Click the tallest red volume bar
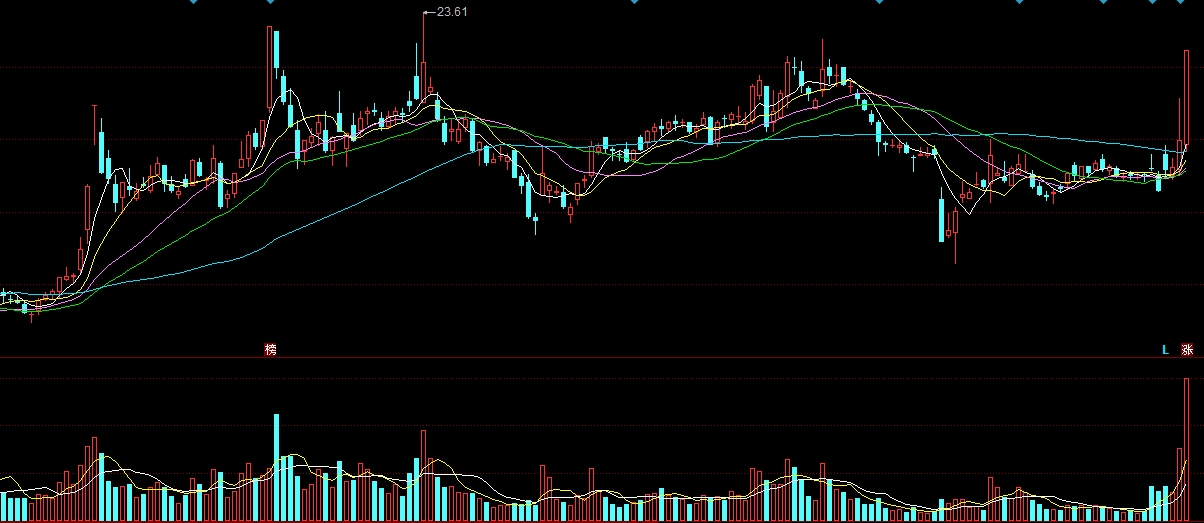 (1187, 450)
